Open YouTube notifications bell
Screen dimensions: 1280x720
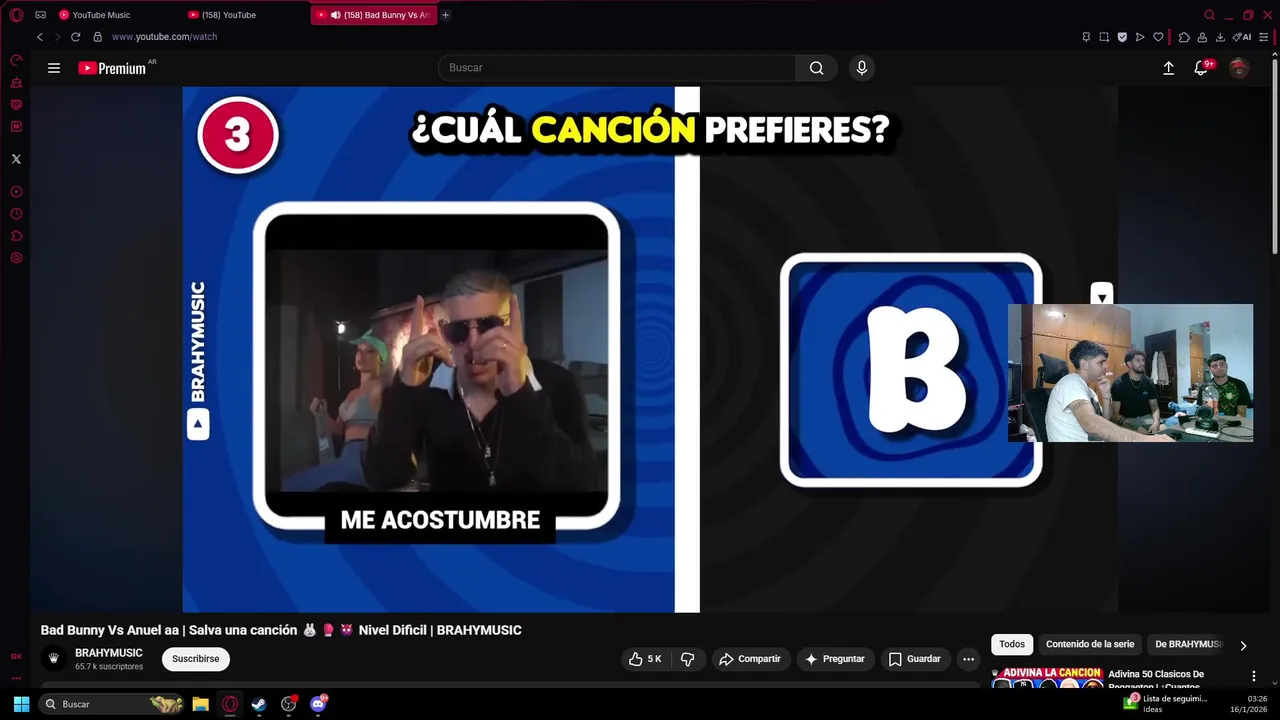point(1202,68)
